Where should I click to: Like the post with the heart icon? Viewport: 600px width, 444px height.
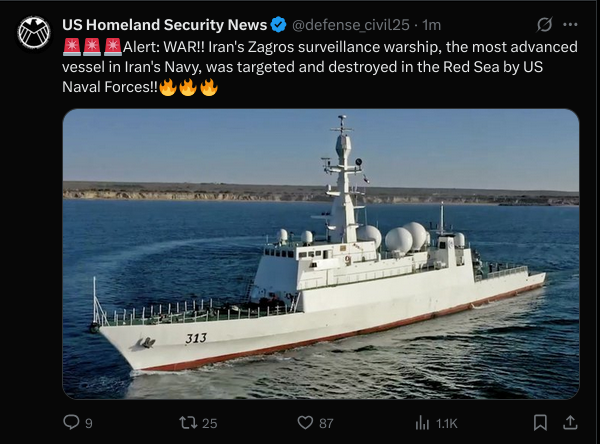pyautogui.click(x=297, y=423)
